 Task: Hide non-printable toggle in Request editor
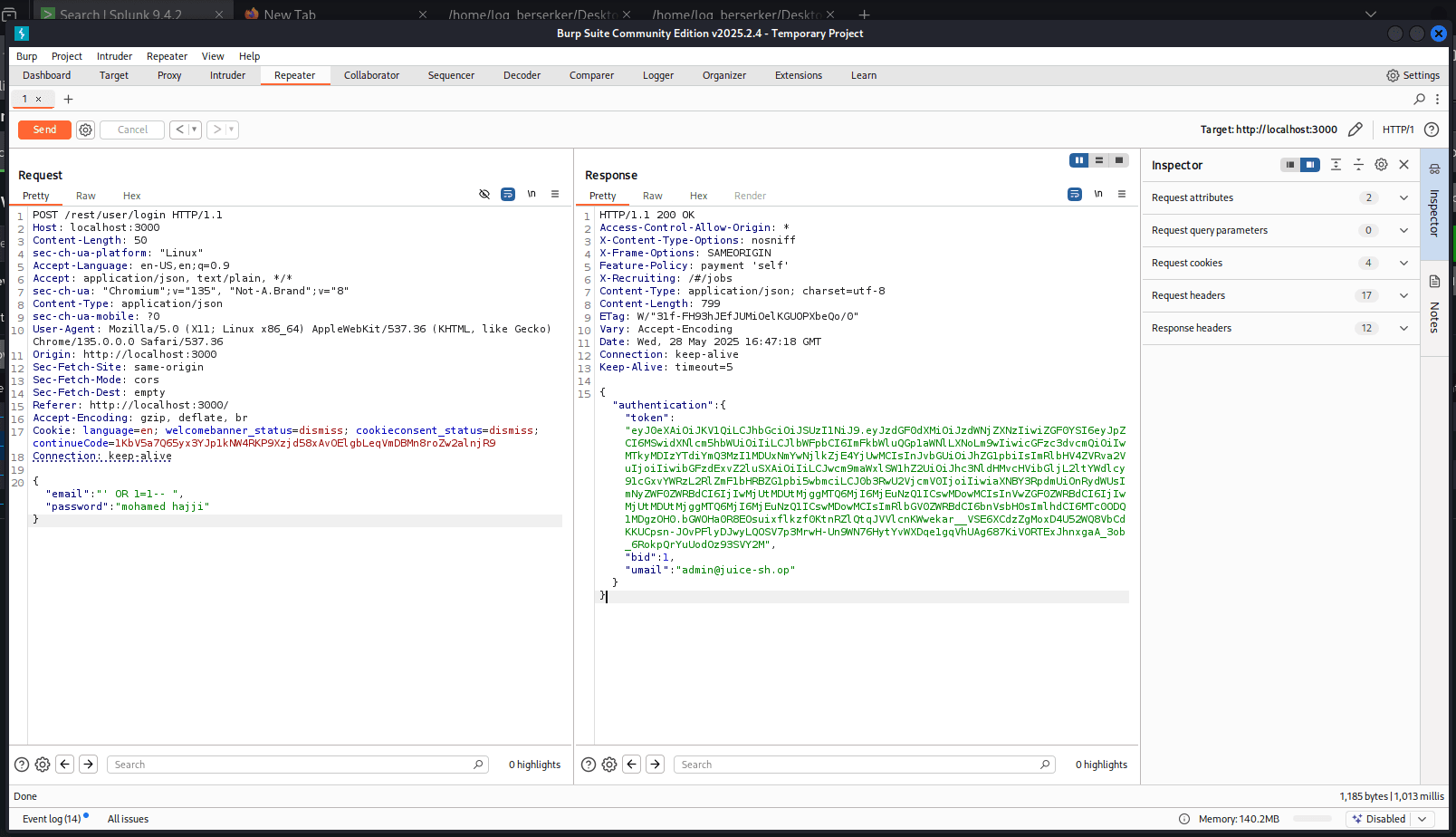(x=484, y=194)
